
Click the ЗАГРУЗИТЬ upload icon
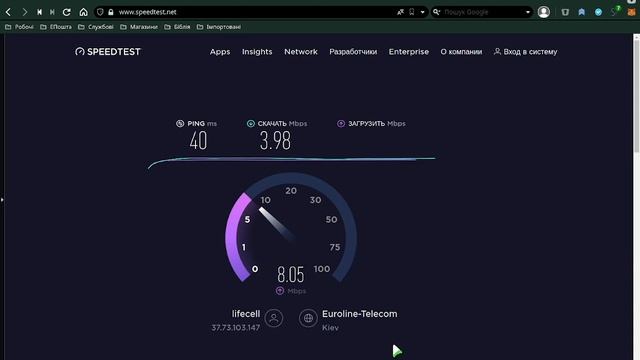point(341,123)
